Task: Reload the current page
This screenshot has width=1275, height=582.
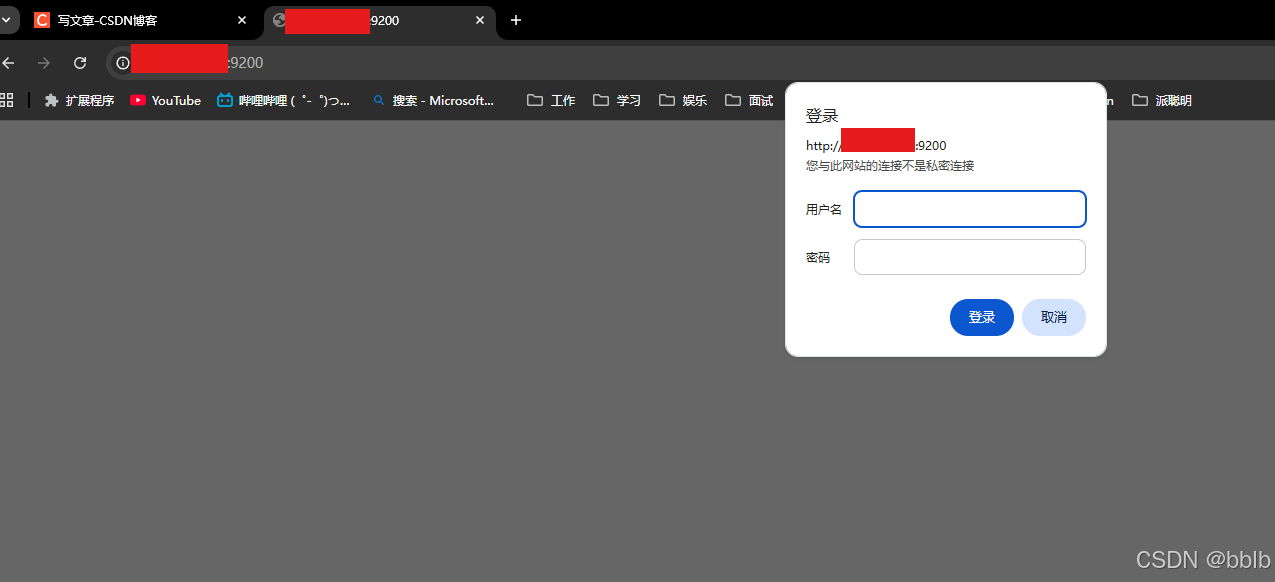Action: [x=80, y=63]
